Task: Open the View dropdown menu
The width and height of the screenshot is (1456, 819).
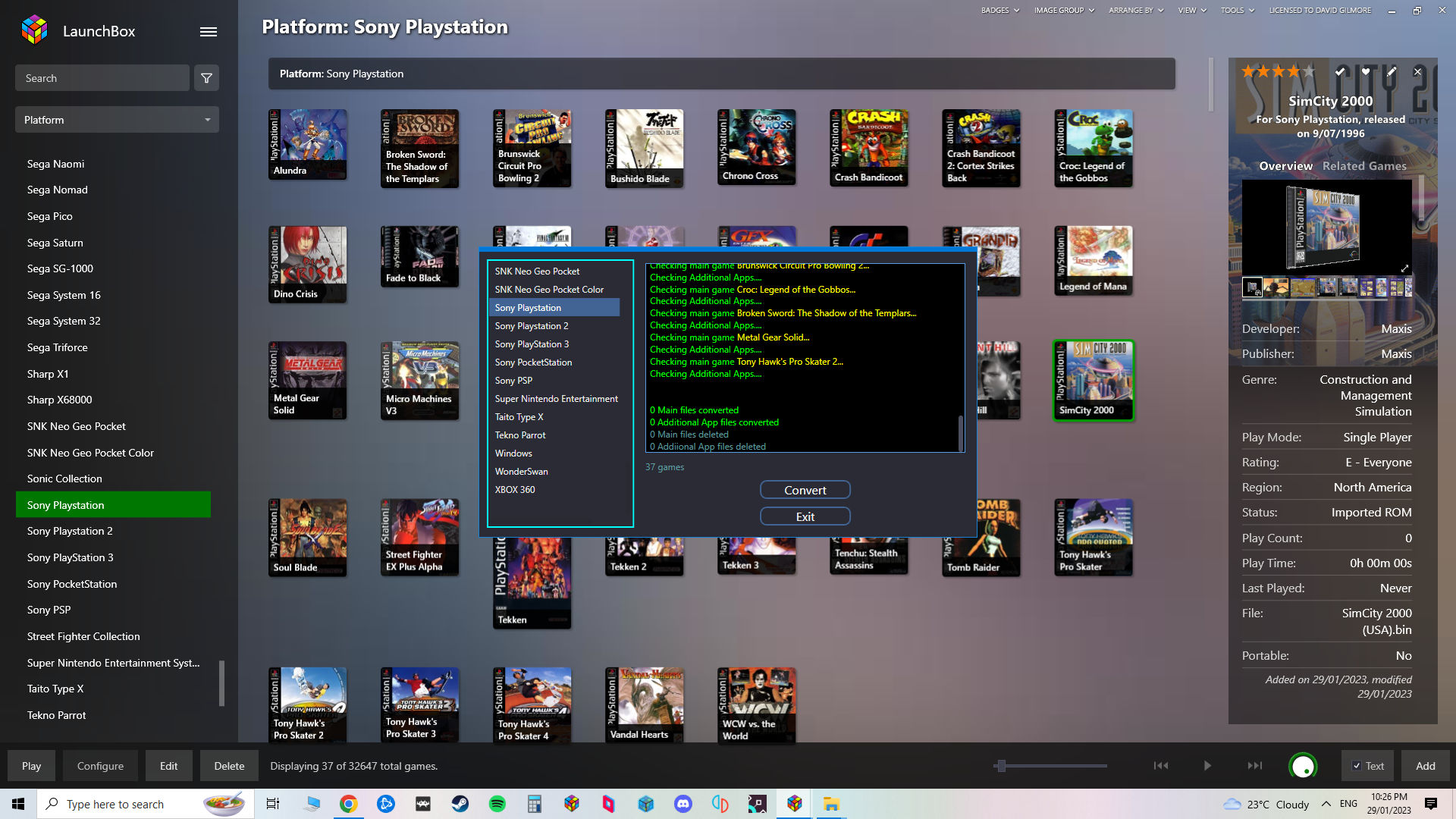Action: [1191, 11]
